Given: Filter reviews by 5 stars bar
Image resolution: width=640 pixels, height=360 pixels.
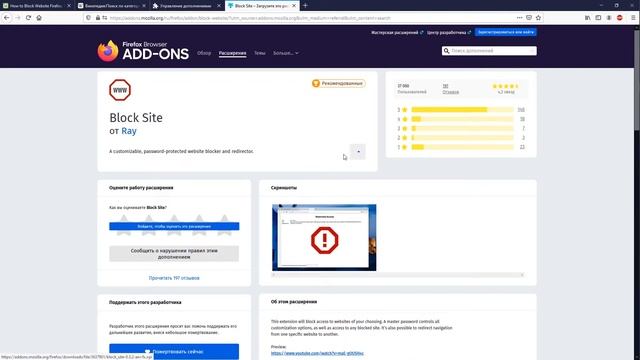Looking at the screenshot, I should (x=461, y=110).
